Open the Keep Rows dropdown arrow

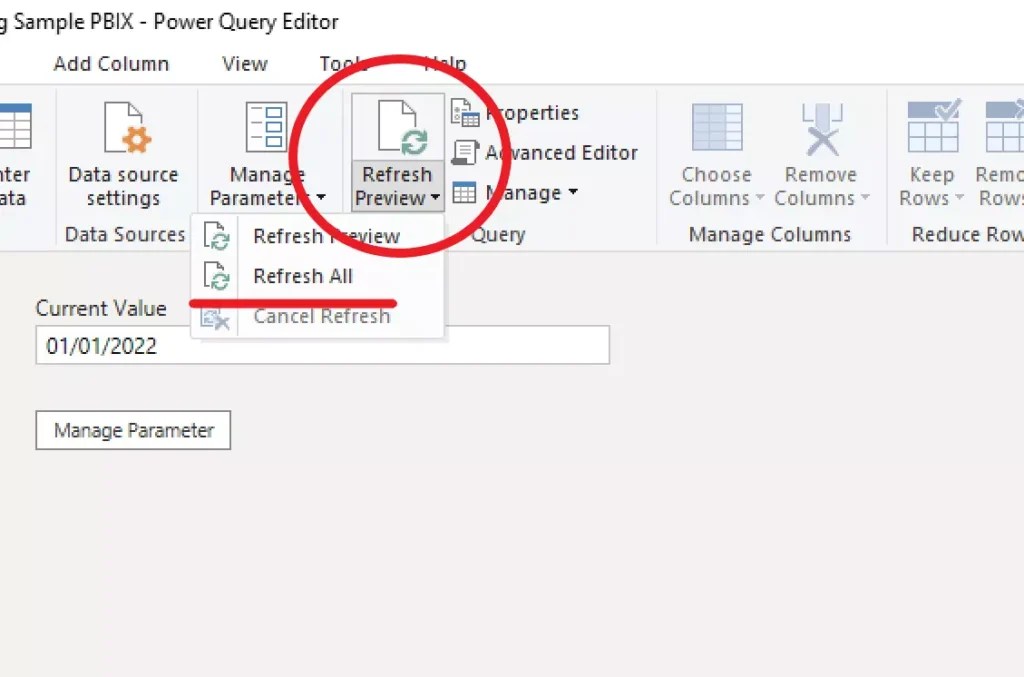click(958, 198)
